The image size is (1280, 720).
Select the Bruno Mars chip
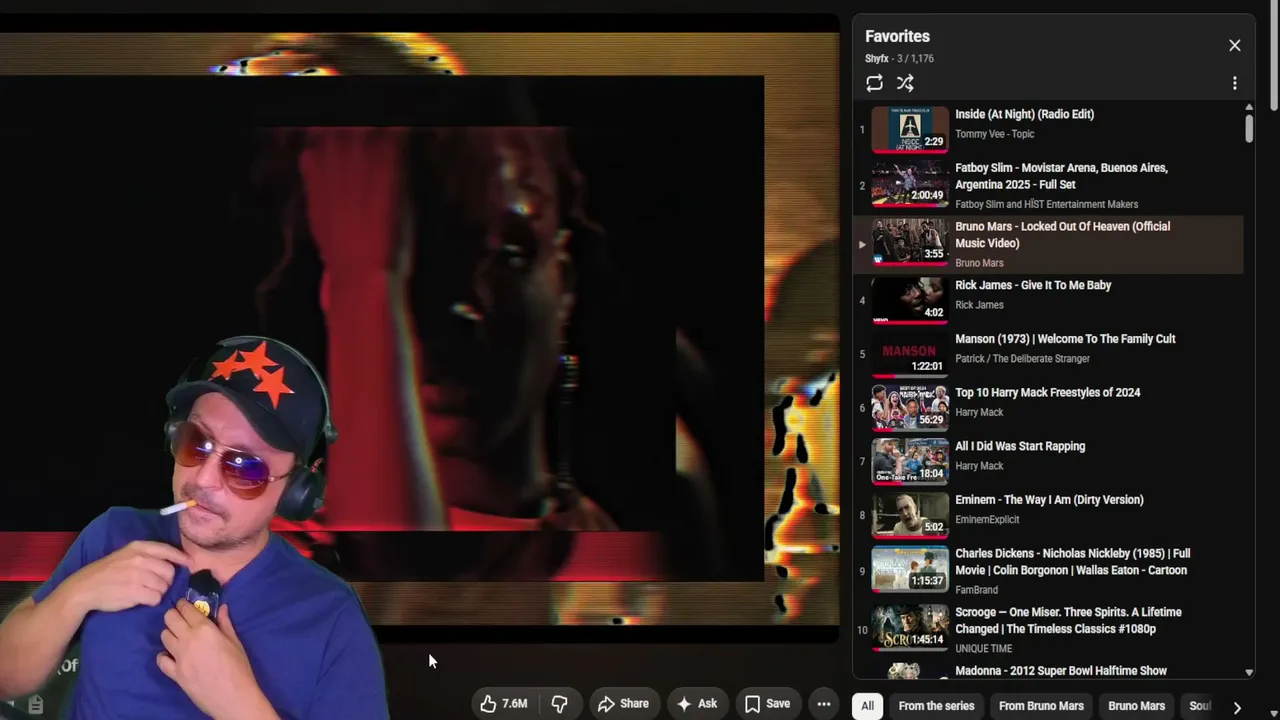[1136, 706]
